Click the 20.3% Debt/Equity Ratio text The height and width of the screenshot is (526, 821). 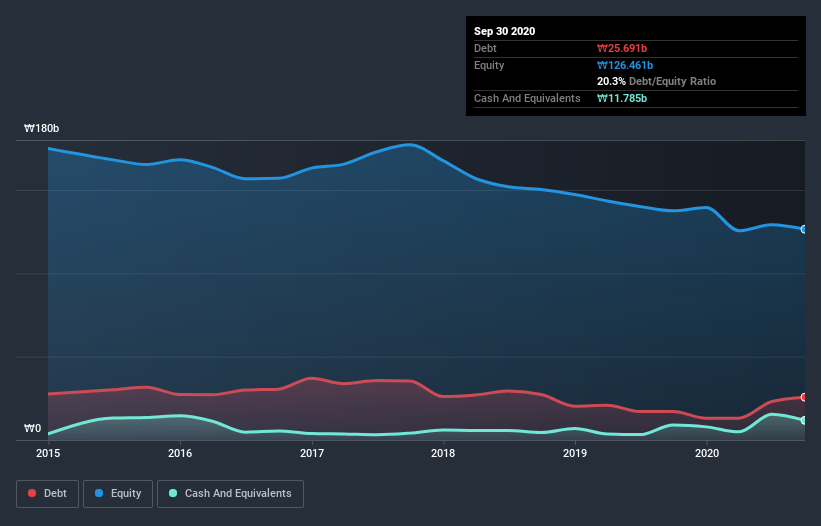click(x=656, y=81)
